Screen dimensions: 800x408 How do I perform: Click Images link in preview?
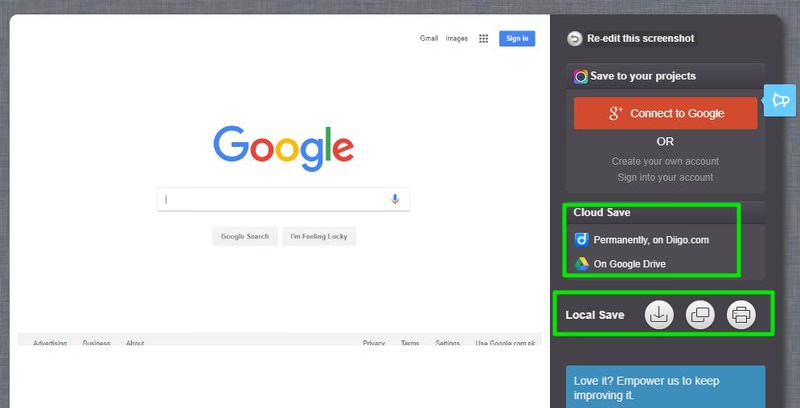457,38
